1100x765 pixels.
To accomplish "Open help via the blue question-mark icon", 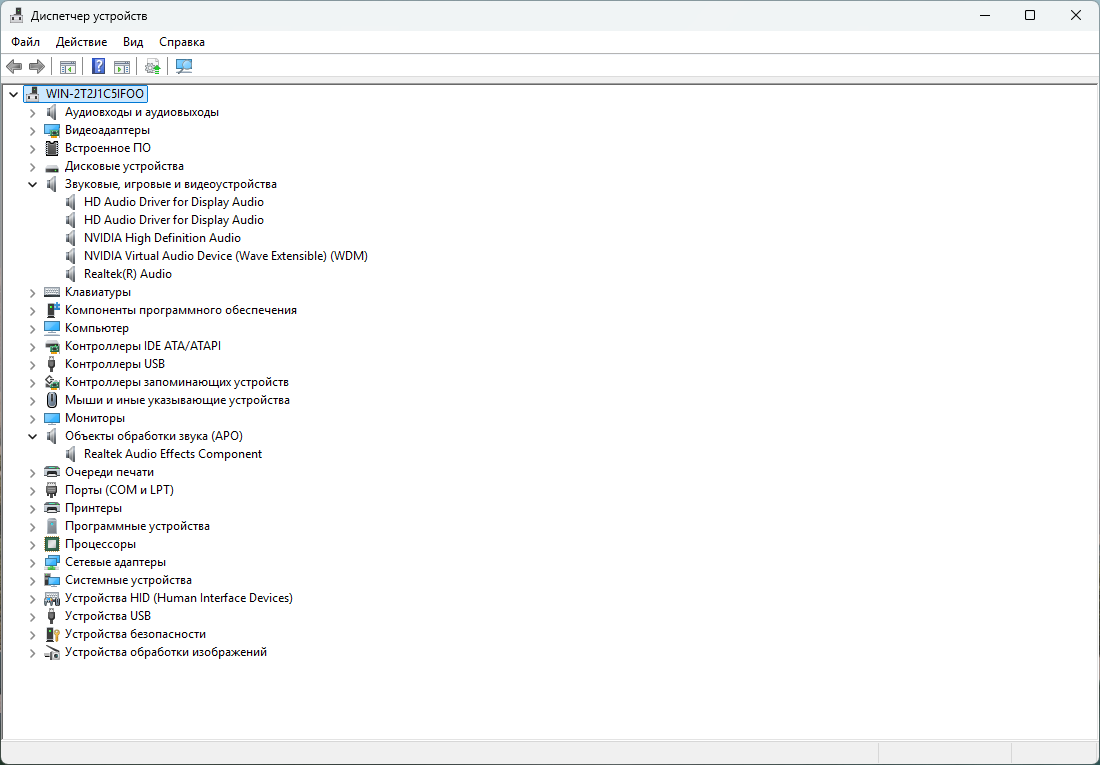I will click(98, 67).
